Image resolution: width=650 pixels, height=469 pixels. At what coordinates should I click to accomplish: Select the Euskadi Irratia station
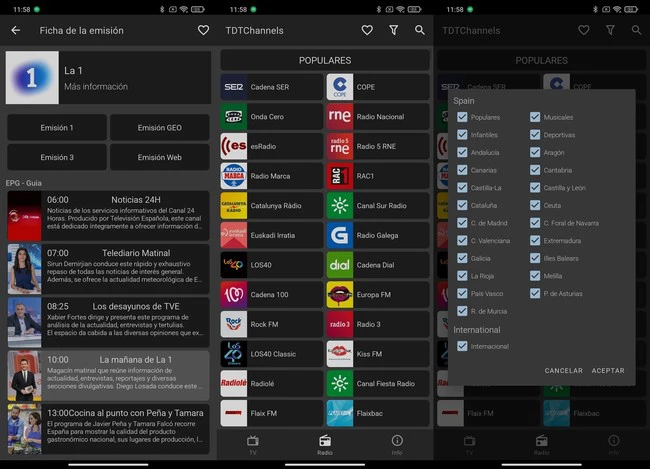point(272,236)
